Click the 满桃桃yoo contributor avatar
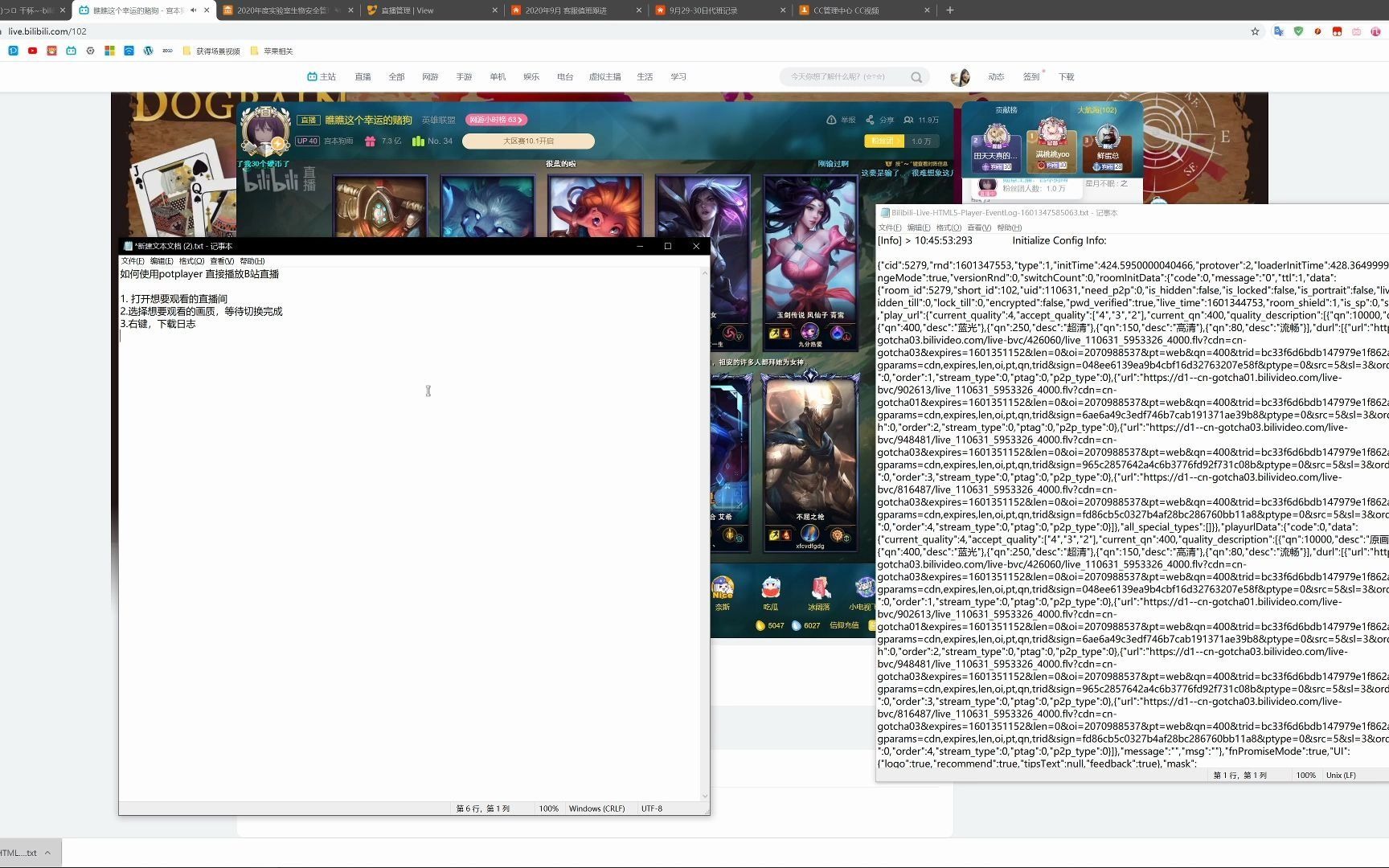Image resolution: width=1389 pixels, height=868 pixels. (1052, 132)
